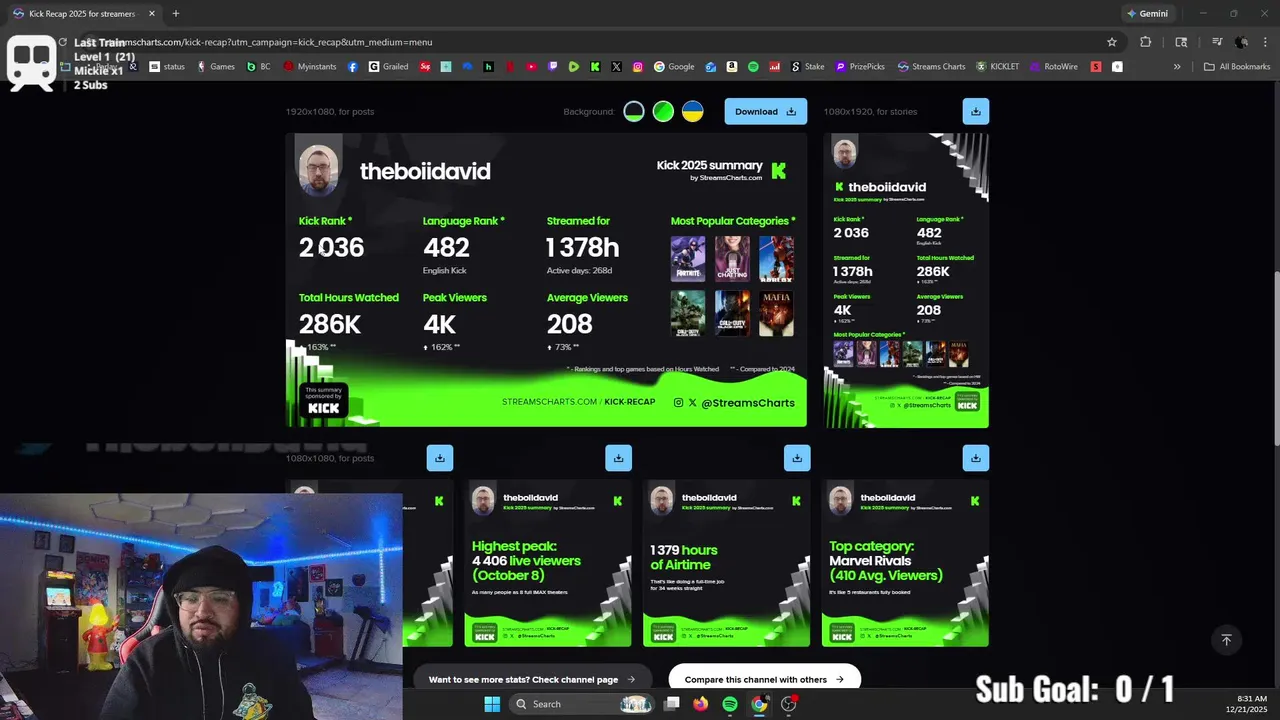Jump to top with the arrow button
This screenshot has height=720, width=1280.
[1226, 640]
